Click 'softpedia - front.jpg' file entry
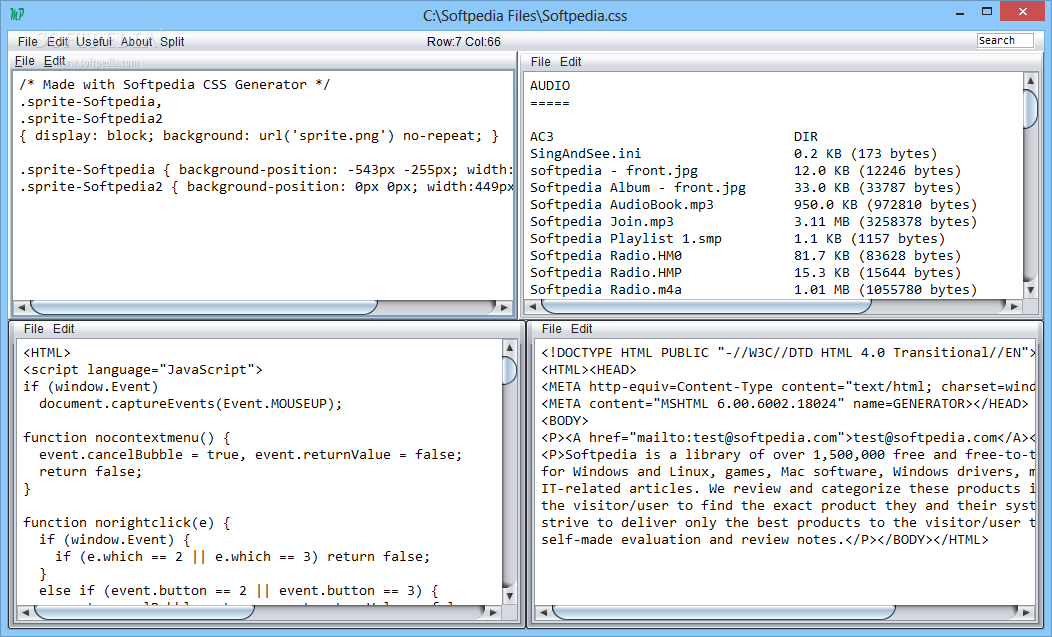 tap(614, 170)
